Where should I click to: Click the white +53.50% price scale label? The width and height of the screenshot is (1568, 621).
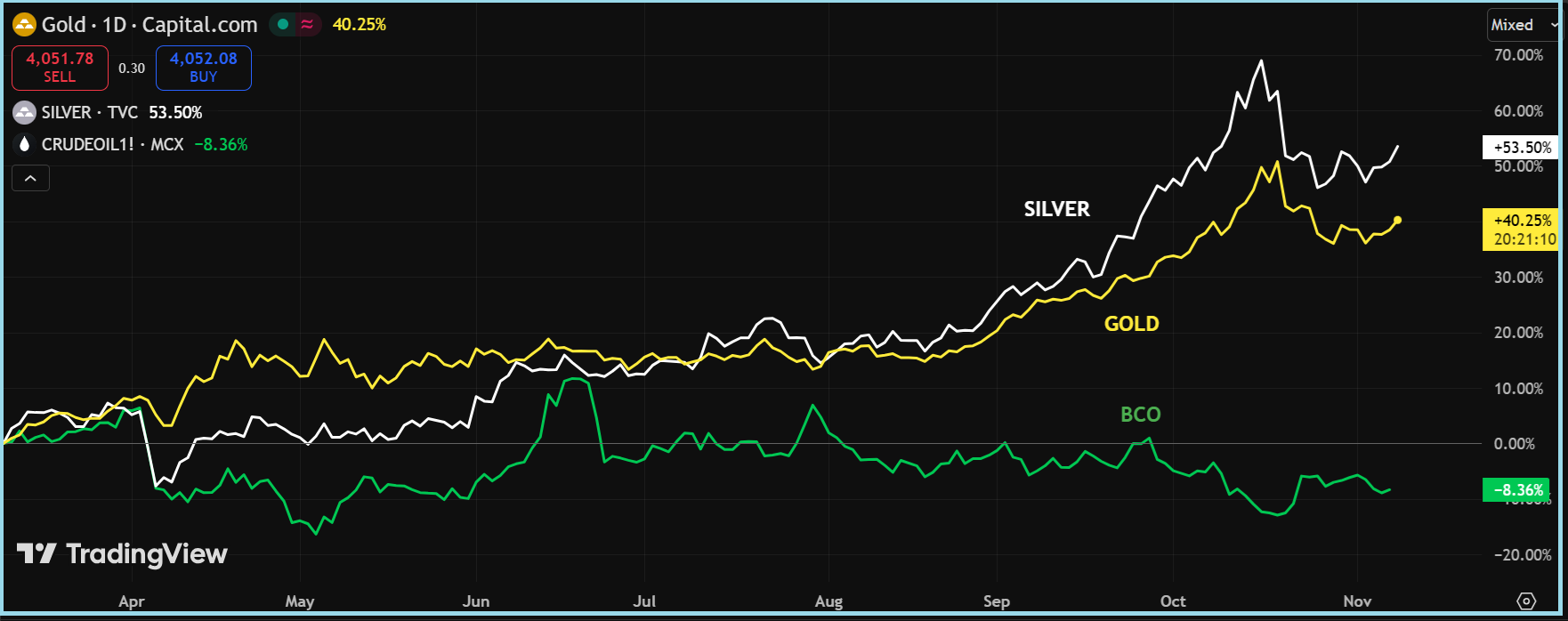tap(1521, 148)
